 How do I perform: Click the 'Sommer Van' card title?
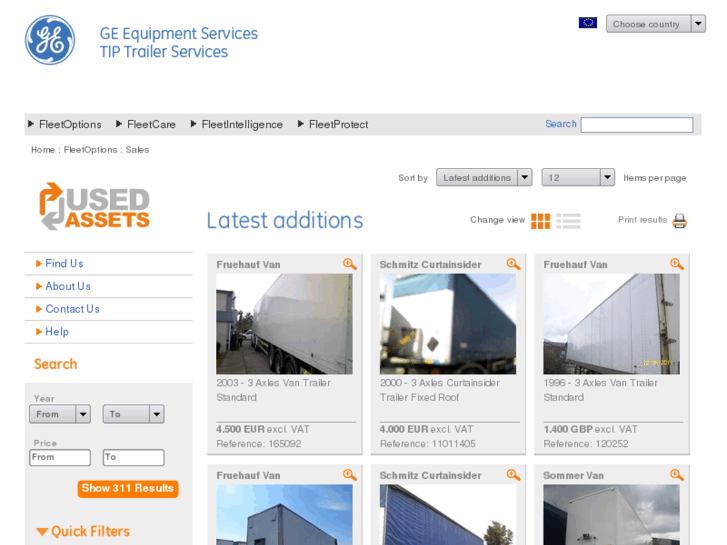[574, 475]
